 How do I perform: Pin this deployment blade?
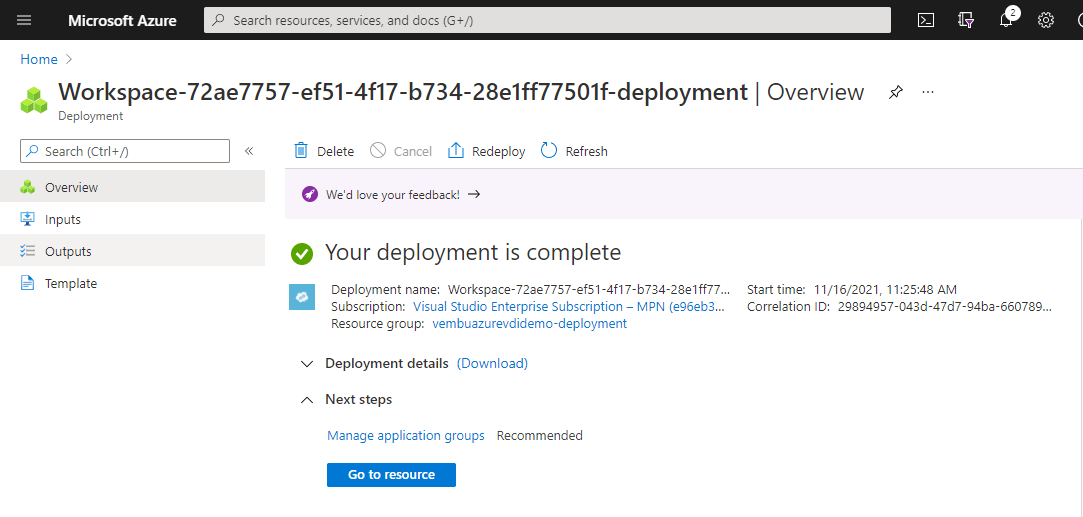(896, 92)
